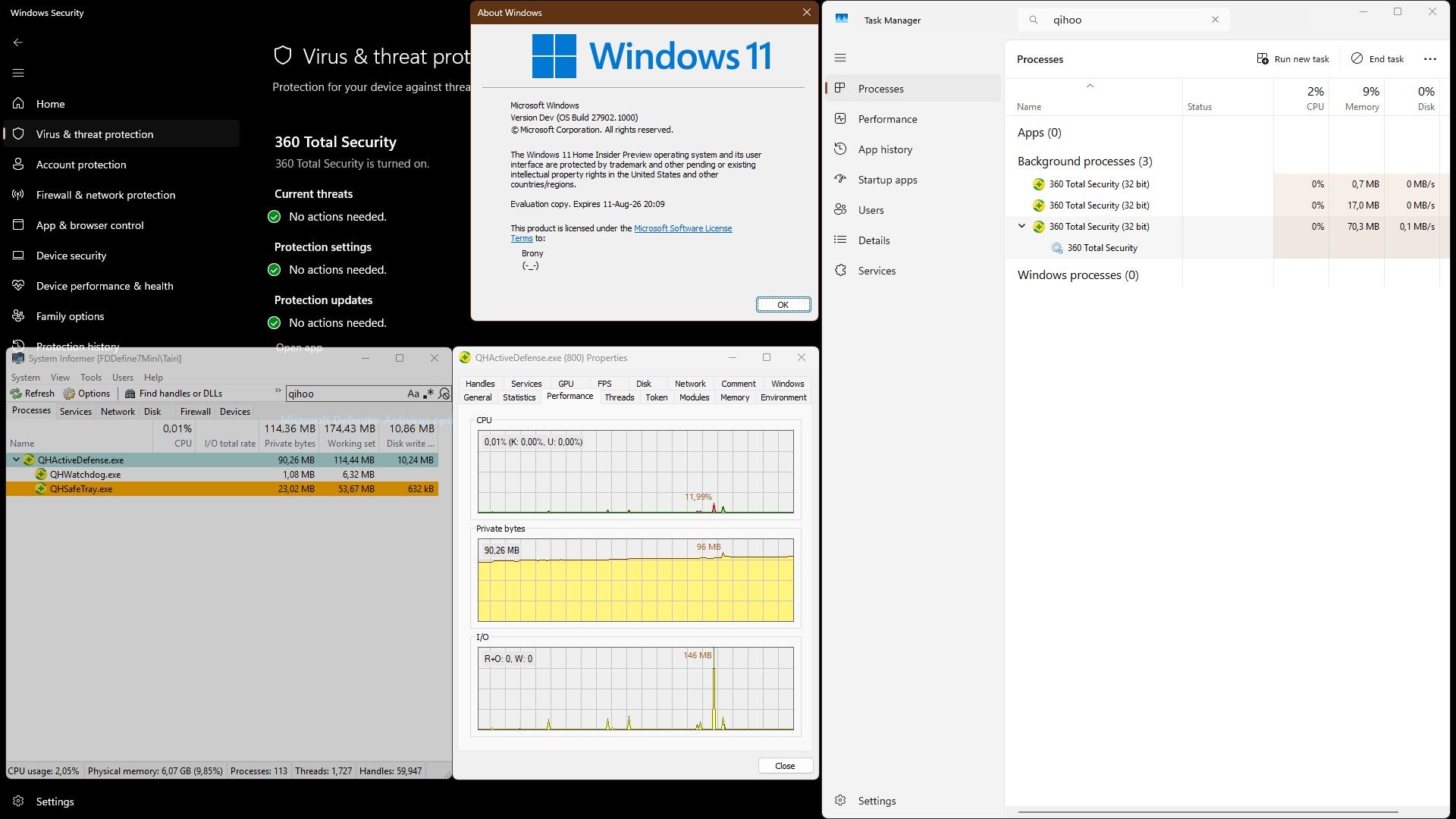The height and width of the screenshot is (819, 1456).
Task: Select Virus & threat protection sidebar item
Action: [121, 134]
